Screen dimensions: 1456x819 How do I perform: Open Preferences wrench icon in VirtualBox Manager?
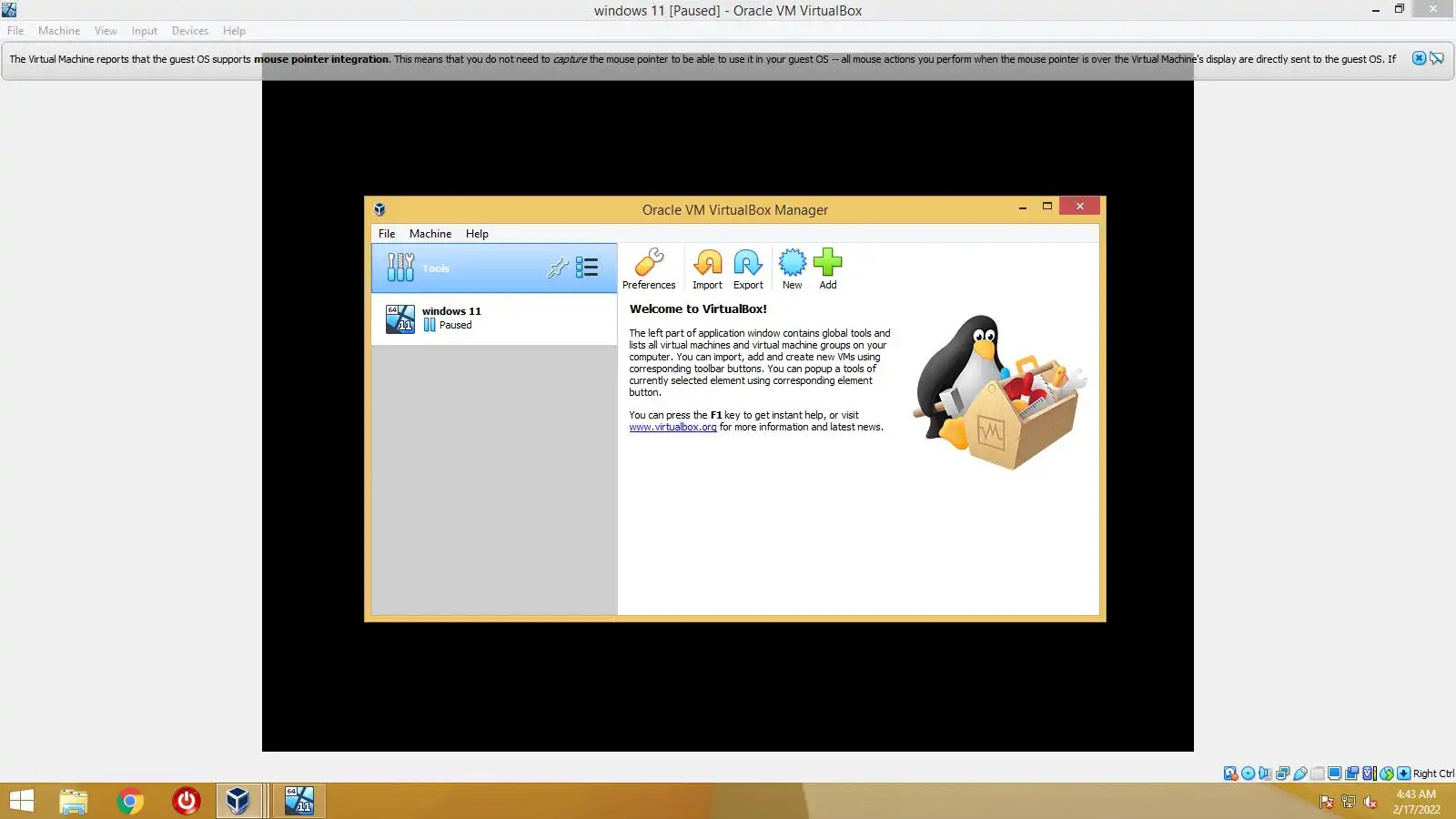pos(649,268)
